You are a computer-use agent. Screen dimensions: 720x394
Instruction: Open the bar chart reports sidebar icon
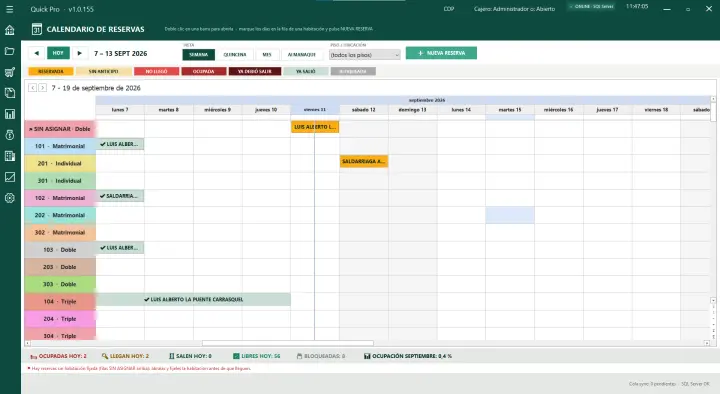tap(10, 114)
